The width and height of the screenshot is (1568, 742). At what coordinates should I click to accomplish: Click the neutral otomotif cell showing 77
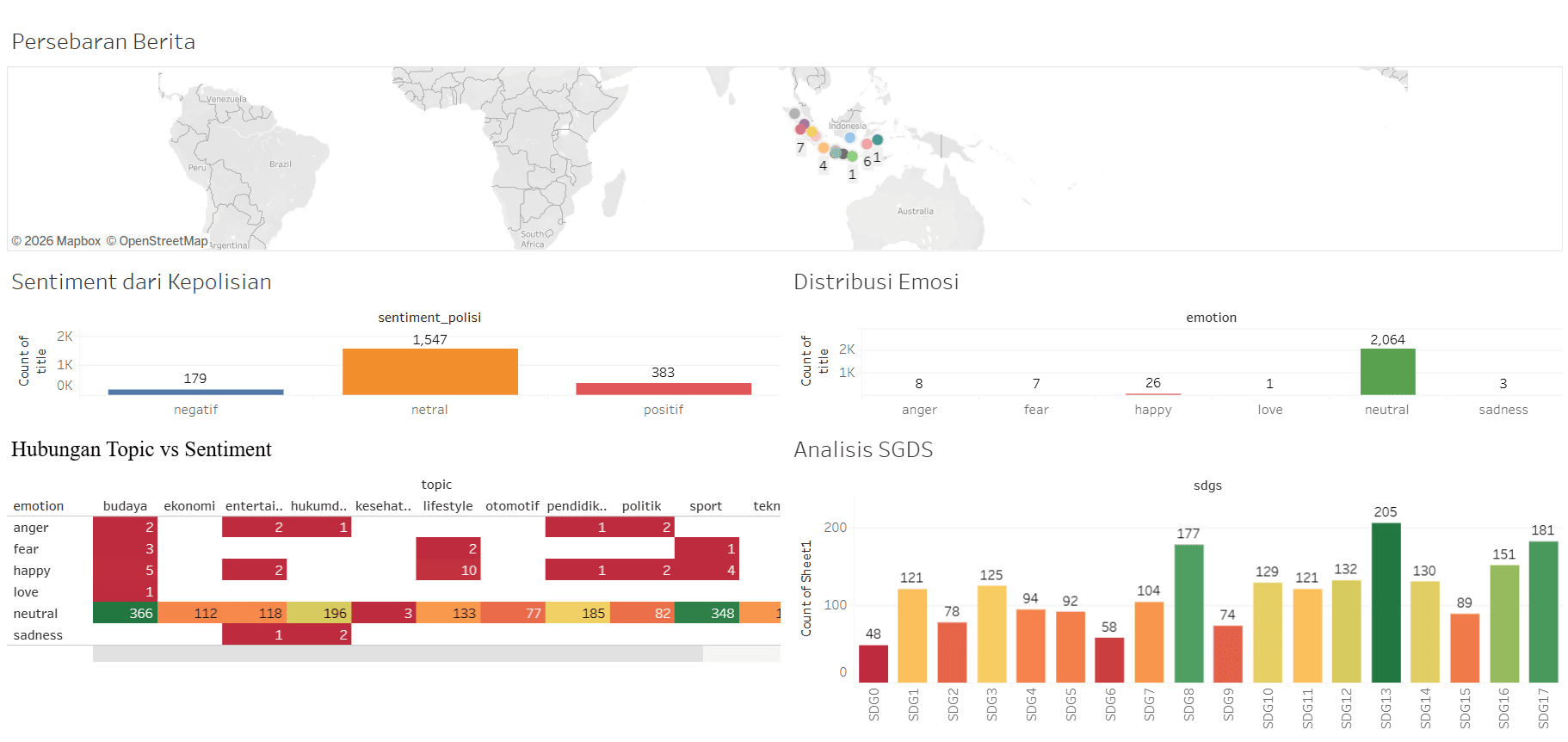pos(512,613)
